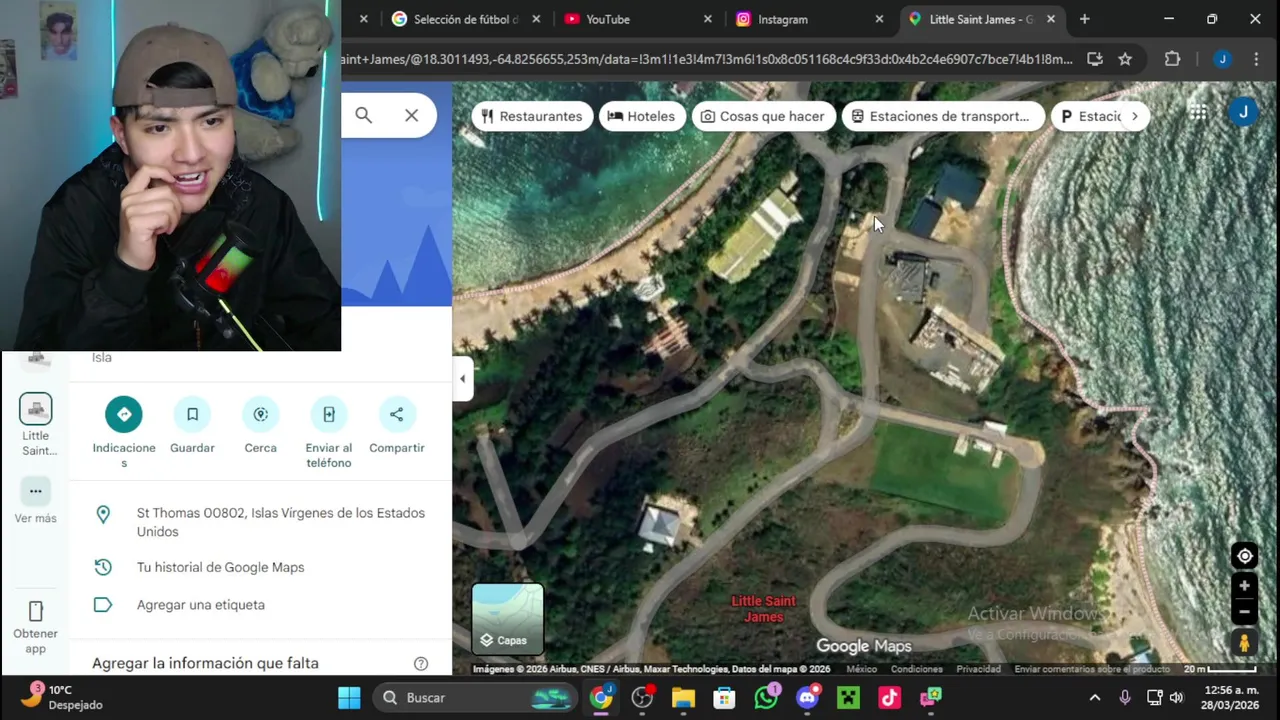
Task: Select the Cosas que hacer chip
Action: tap(763, 116)
